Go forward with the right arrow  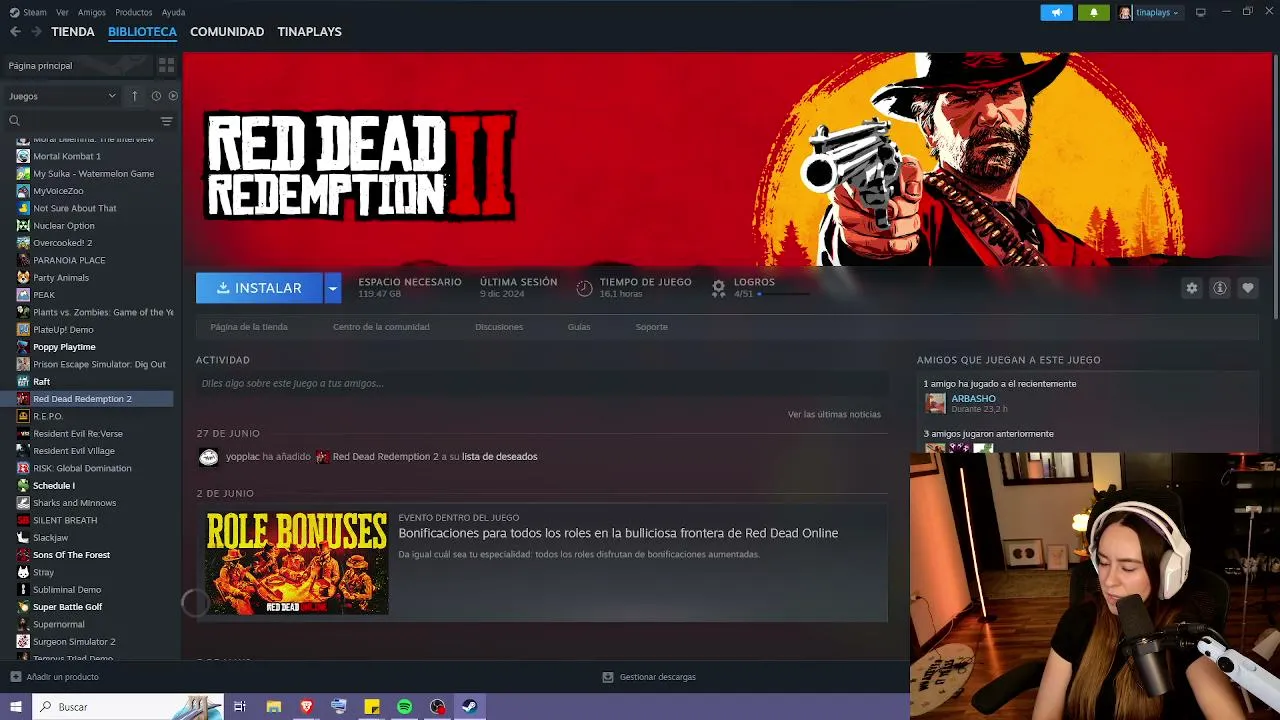point(36,32)
